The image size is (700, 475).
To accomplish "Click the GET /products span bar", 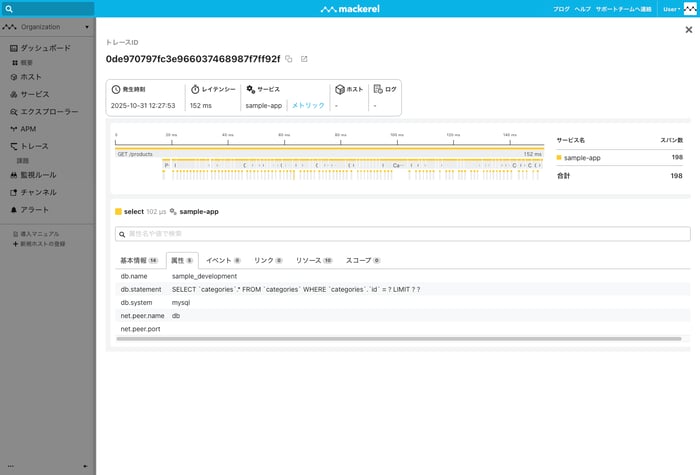I will click(x=330, y=154).
